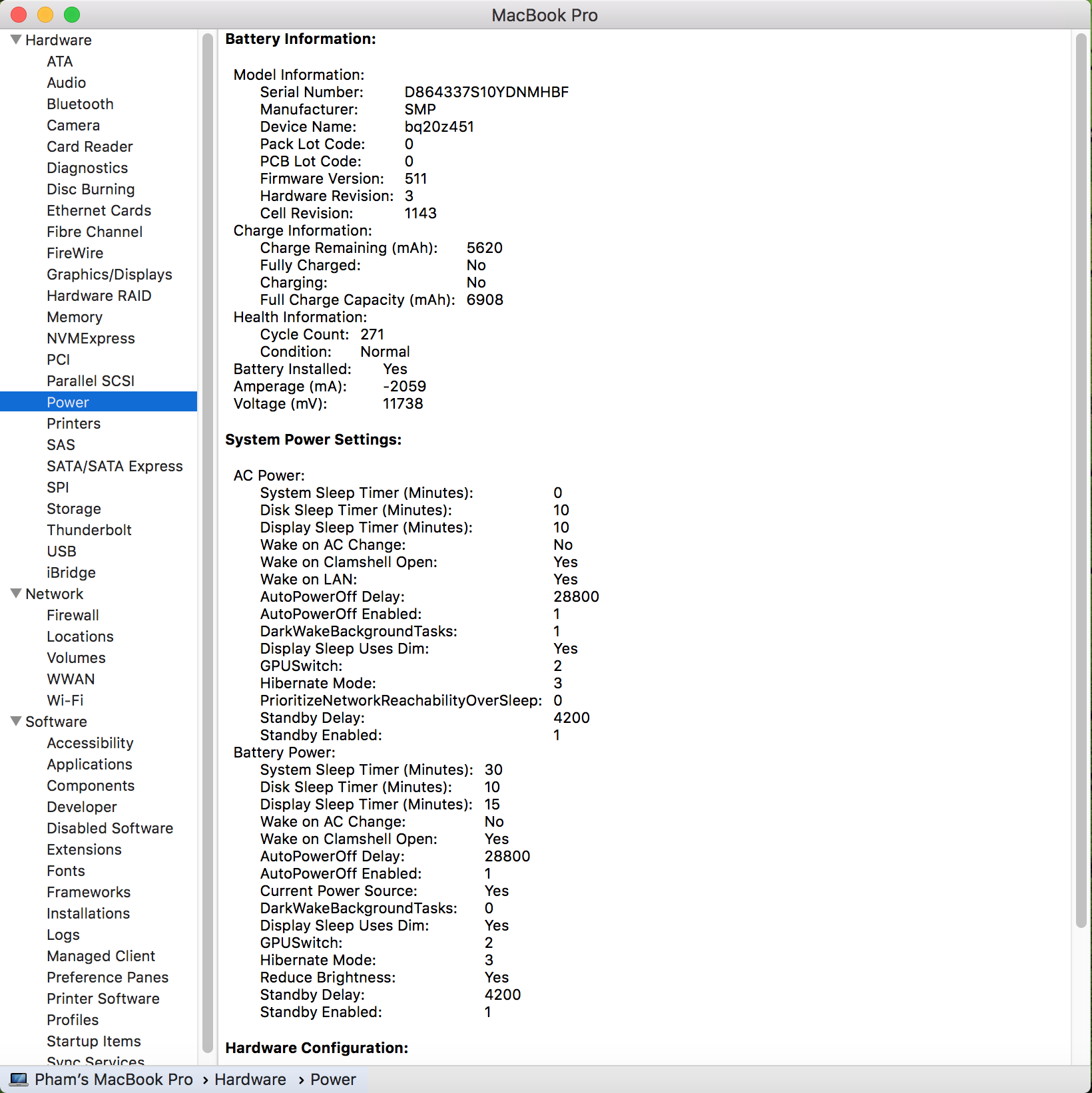Click Pham's MacBook Pro in path bar
1092x1093 pixels.
(x=114, y=1079)
